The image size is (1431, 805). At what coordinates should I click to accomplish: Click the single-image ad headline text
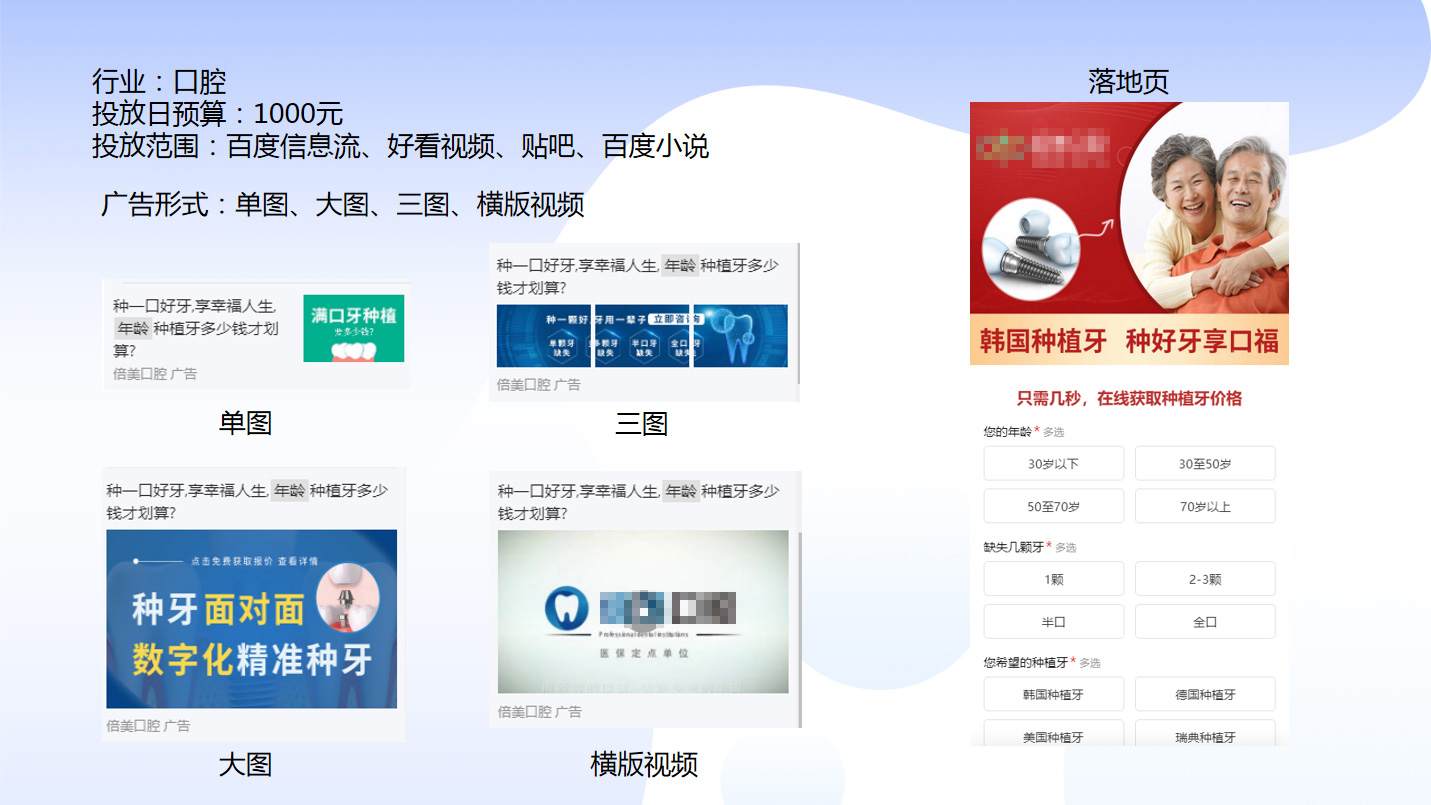pos(196,328)
